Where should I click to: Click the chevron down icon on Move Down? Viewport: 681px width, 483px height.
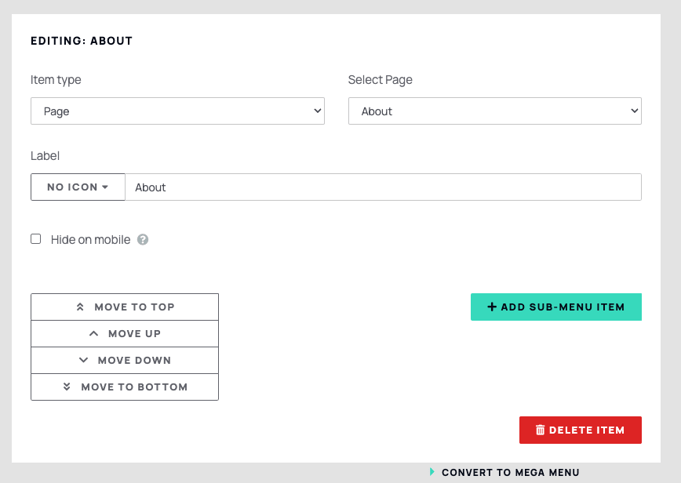[83, 360]
